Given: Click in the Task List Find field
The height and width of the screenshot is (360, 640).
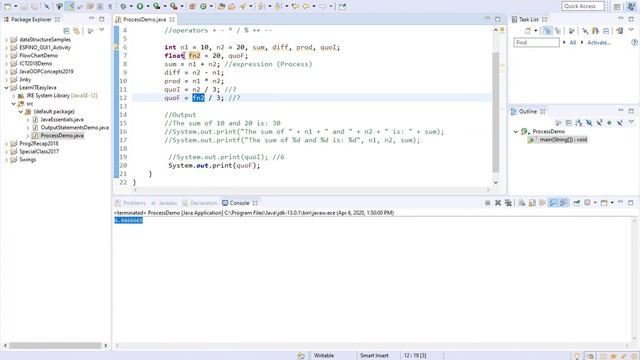Looking at the screenshot, I should (x=536, y=42).
